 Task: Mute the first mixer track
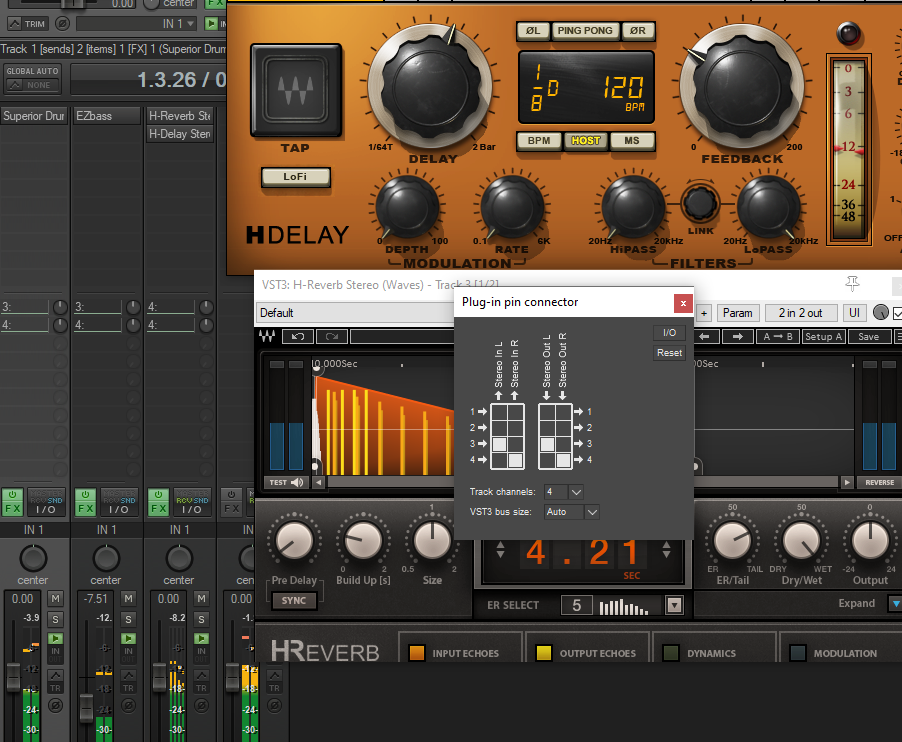click(55, 599)
